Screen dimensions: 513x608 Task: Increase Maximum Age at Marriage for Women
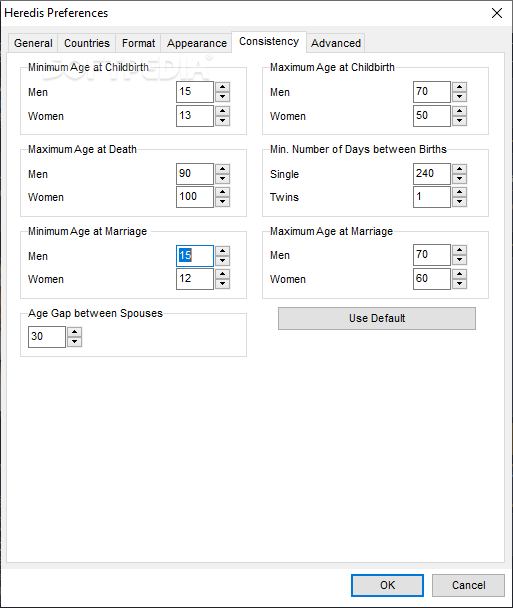459,274
